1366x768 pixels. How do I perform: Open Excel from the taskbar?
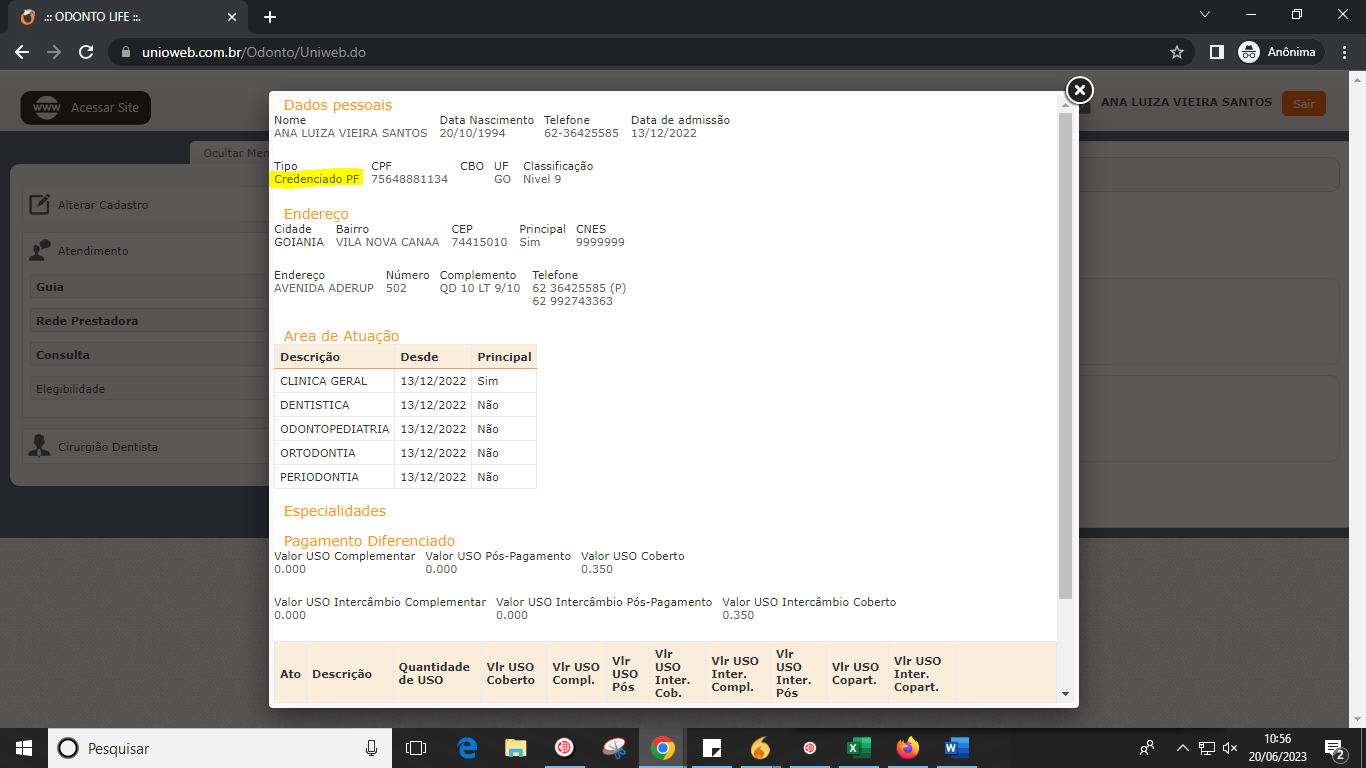click(x=858, y=748)
